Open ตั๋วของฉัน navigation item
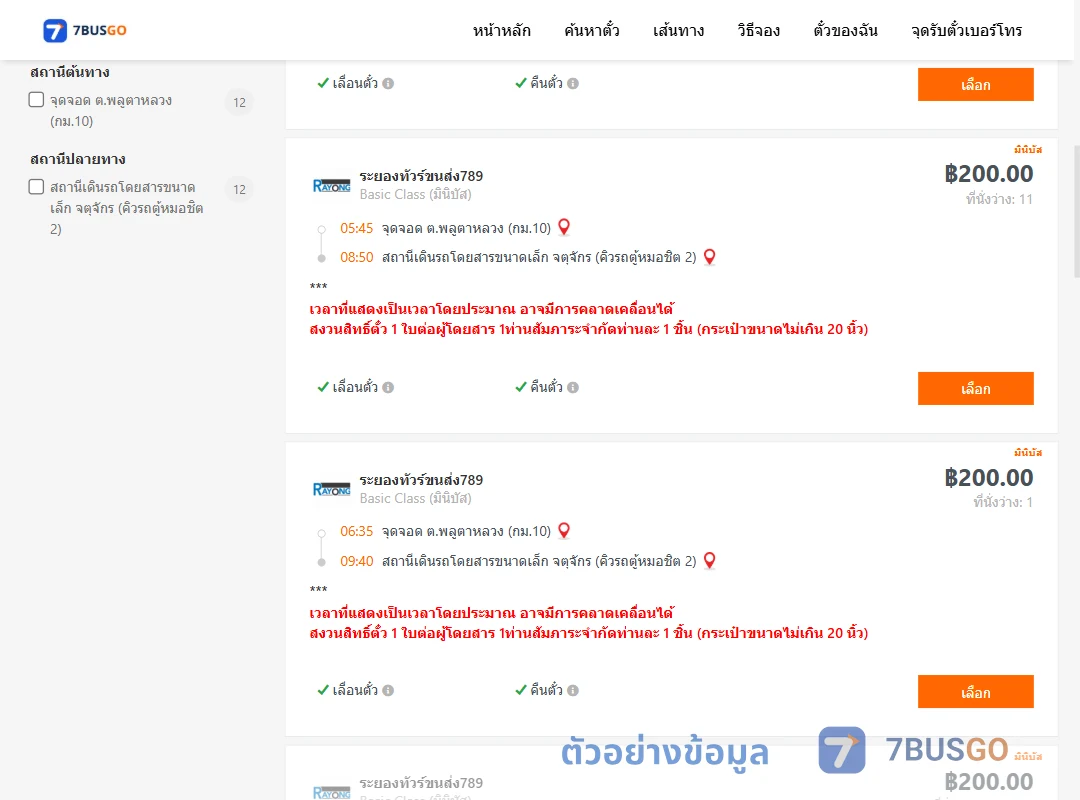The height and width of the screenshot is (800, 1080). coord(845,30)
